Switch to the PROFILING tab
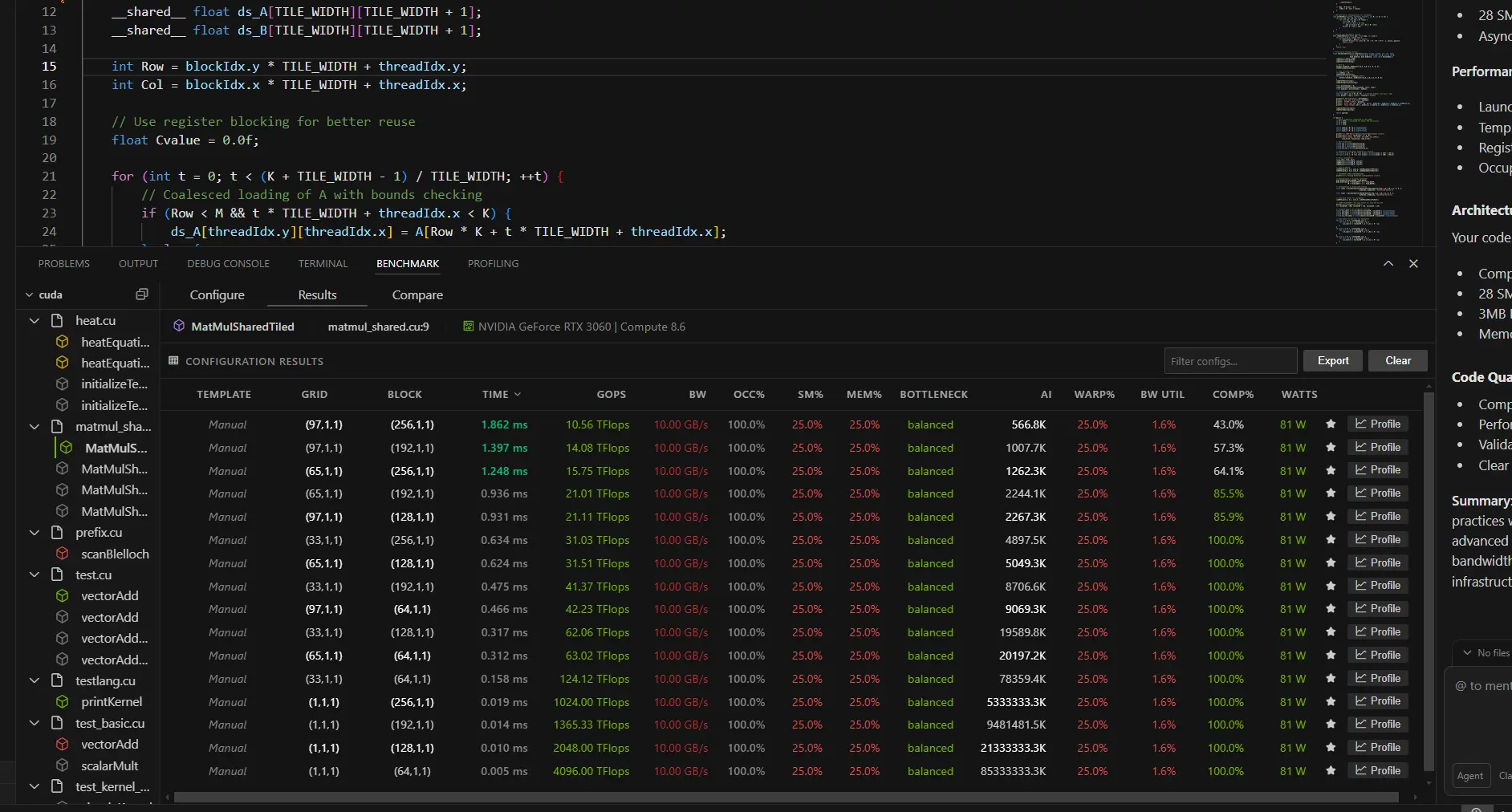Image resolution: width=1512 pixels, height=812 pixels. point(492,263)
